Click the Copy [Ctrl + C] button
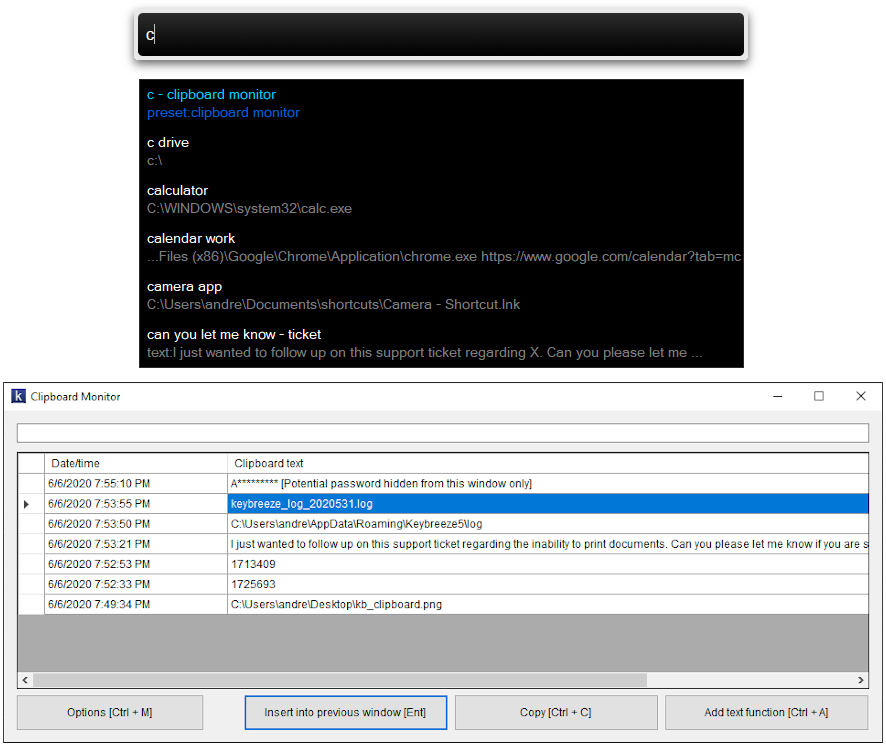886x751 pixels. (556, 713)
